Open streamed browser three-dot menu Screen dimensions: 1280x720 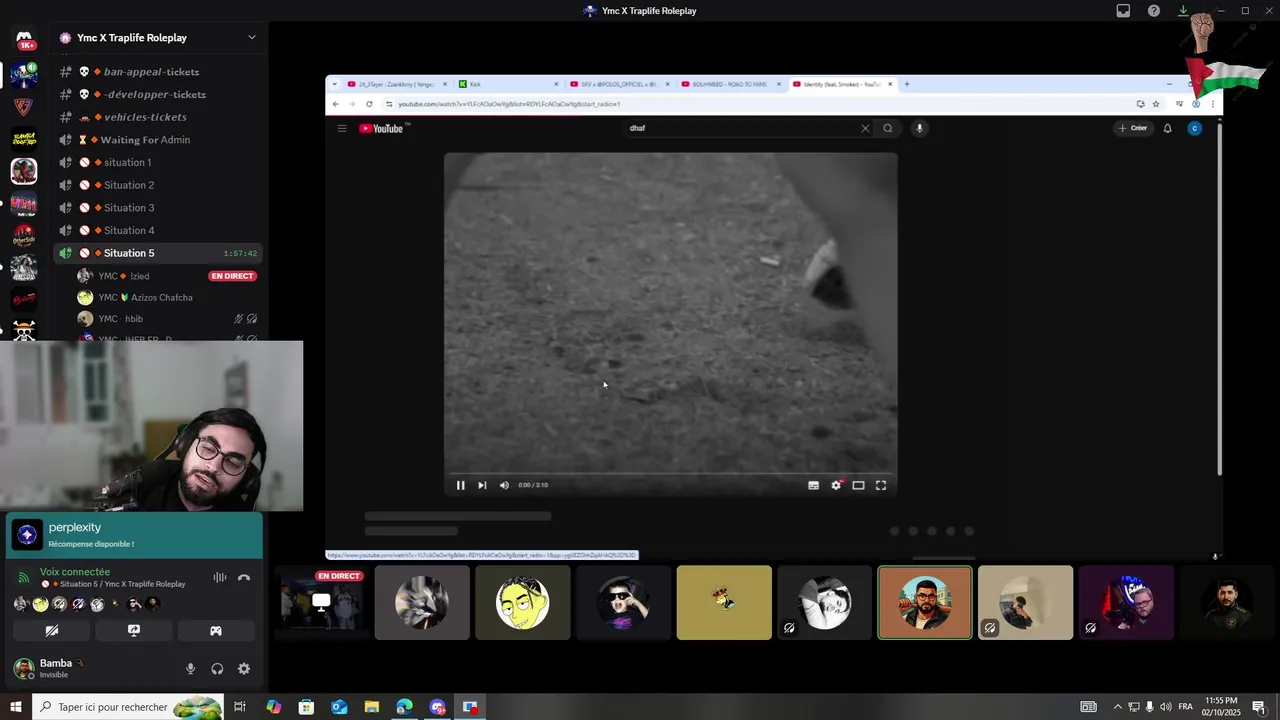(1212, 104)
